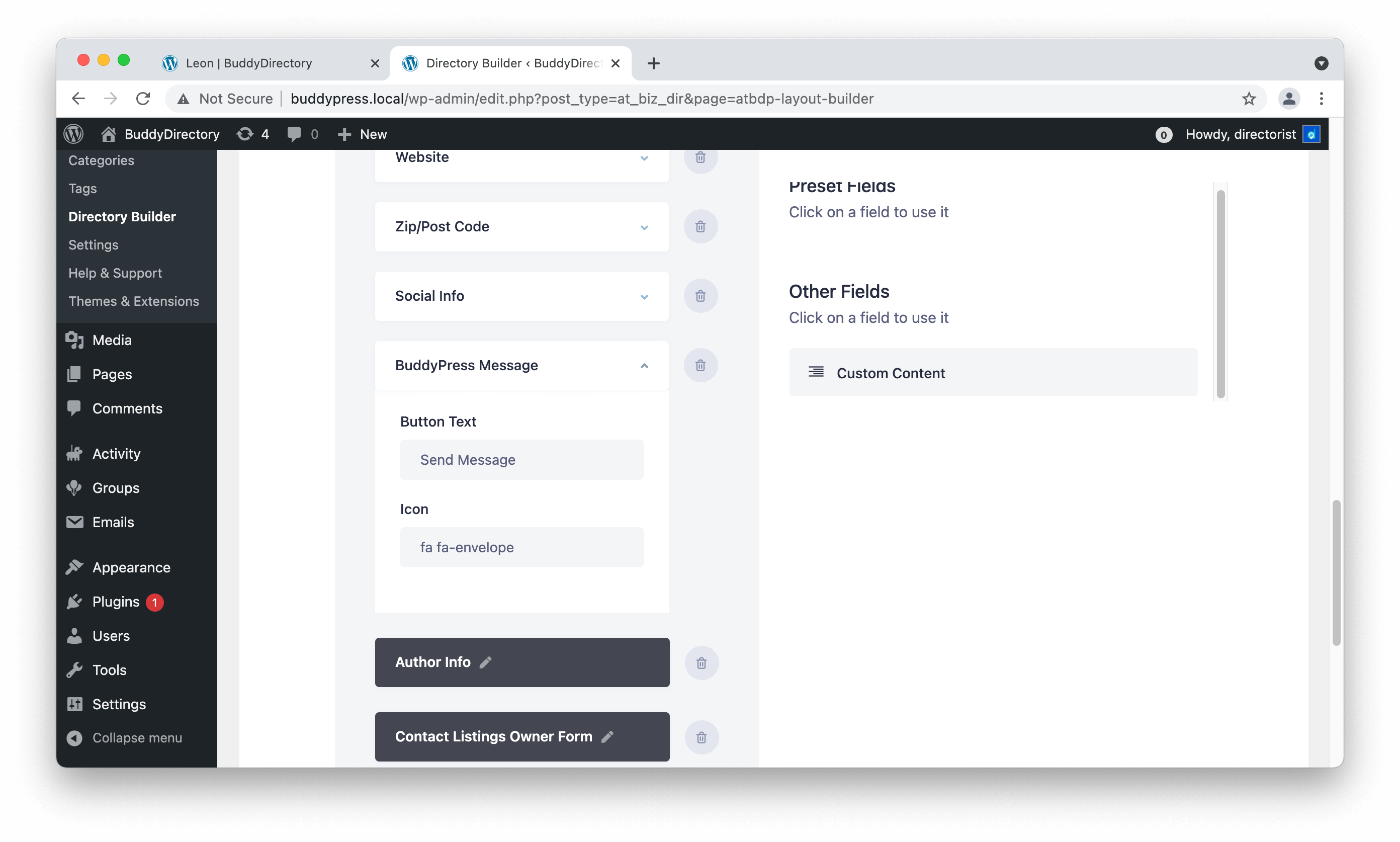Click the WordPress logo in the admin bar
The width and height of the screenshot is (1400, 842).
click(74, 134)
